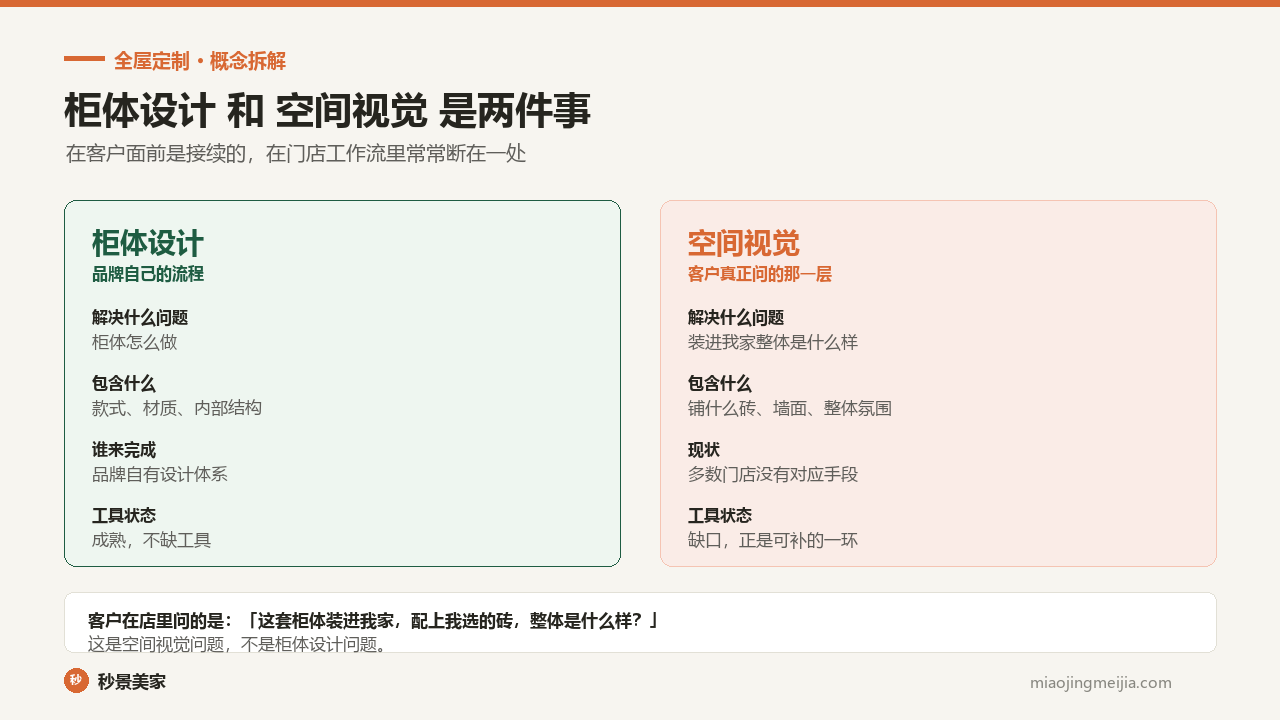Select the answer 柜体怎么做

(135, 342)
